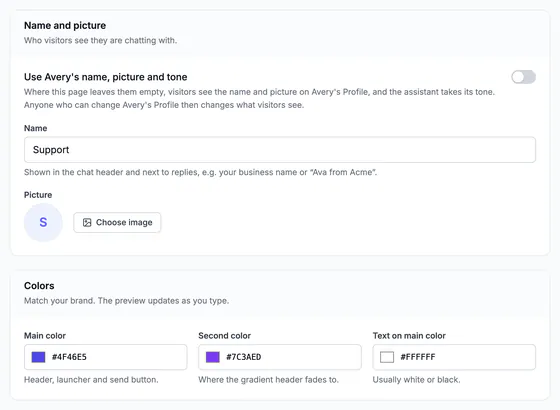This screenshot has width=560, height=410.
Task: Open the Text on main color white swatch
Action: 387,357
